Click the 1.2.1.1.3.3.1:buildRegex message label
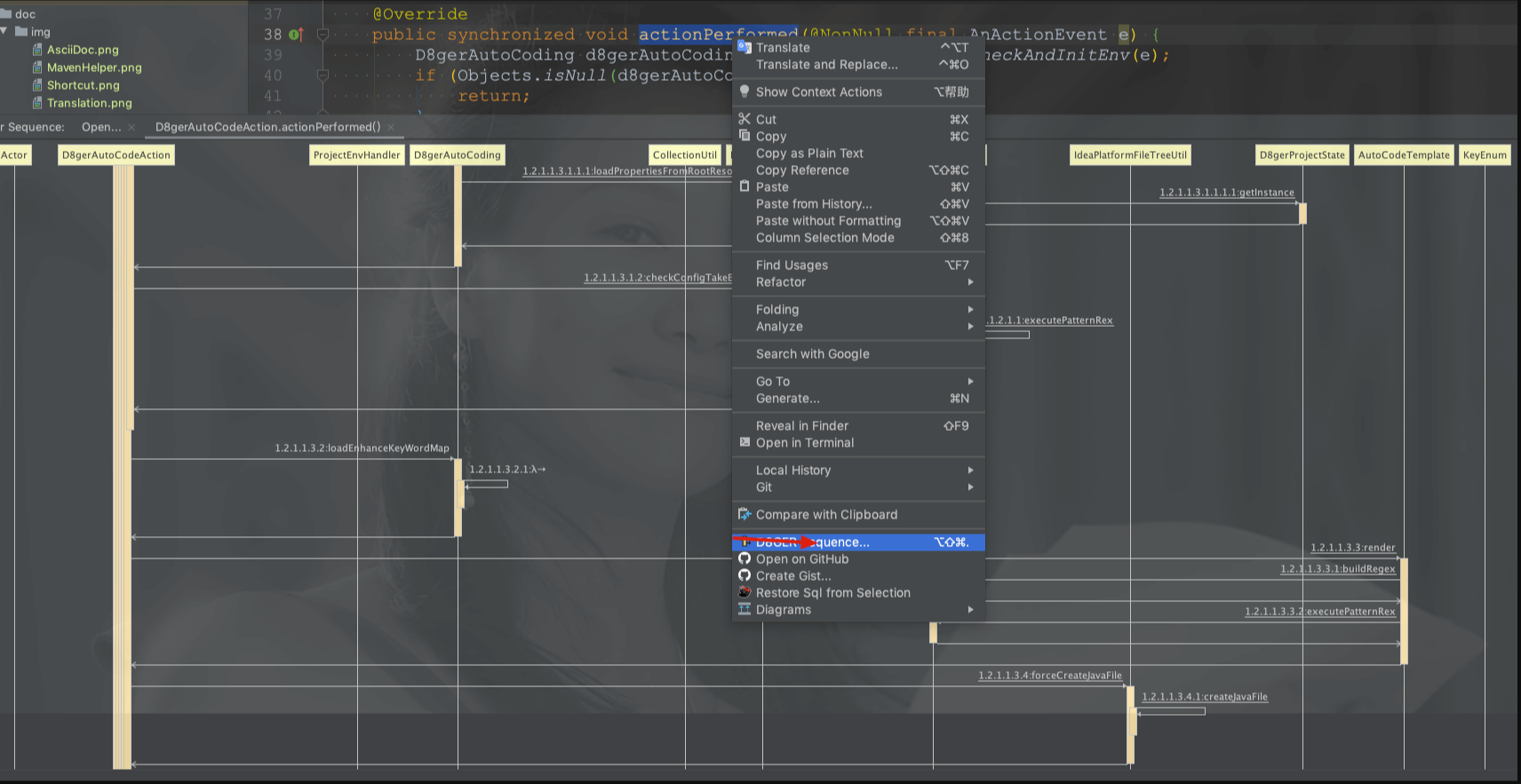 (x=1338, y=569)
